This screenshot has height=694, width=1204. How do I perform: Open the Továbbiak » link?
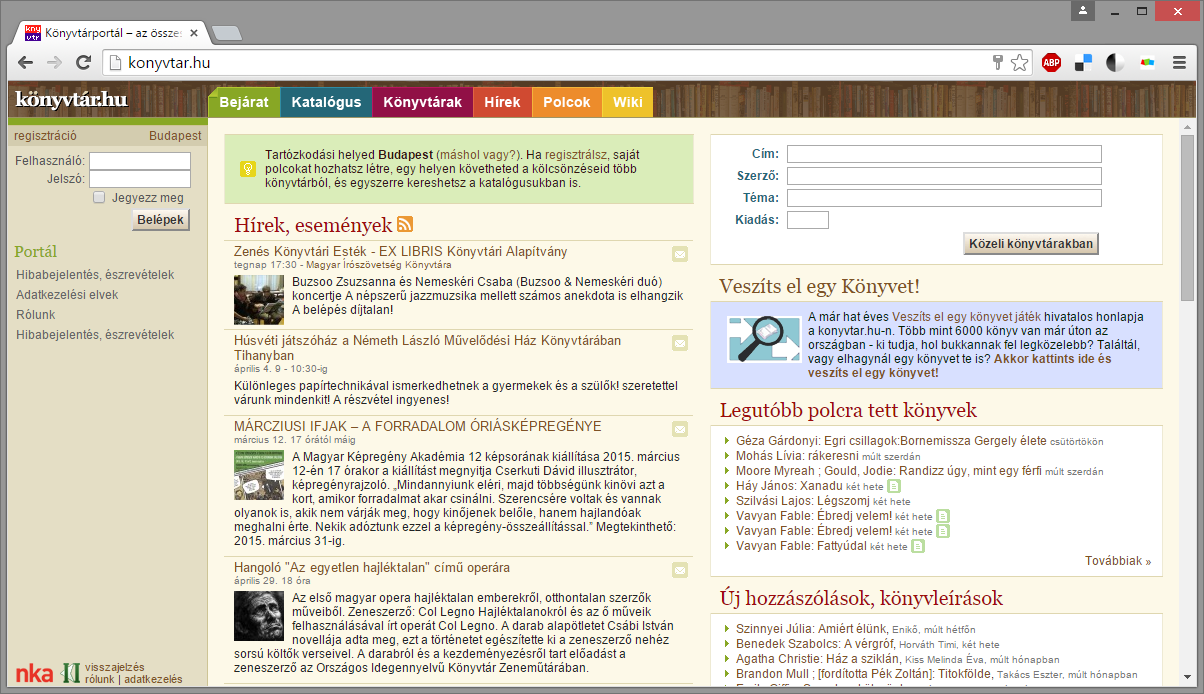[x=1118, y=561]
